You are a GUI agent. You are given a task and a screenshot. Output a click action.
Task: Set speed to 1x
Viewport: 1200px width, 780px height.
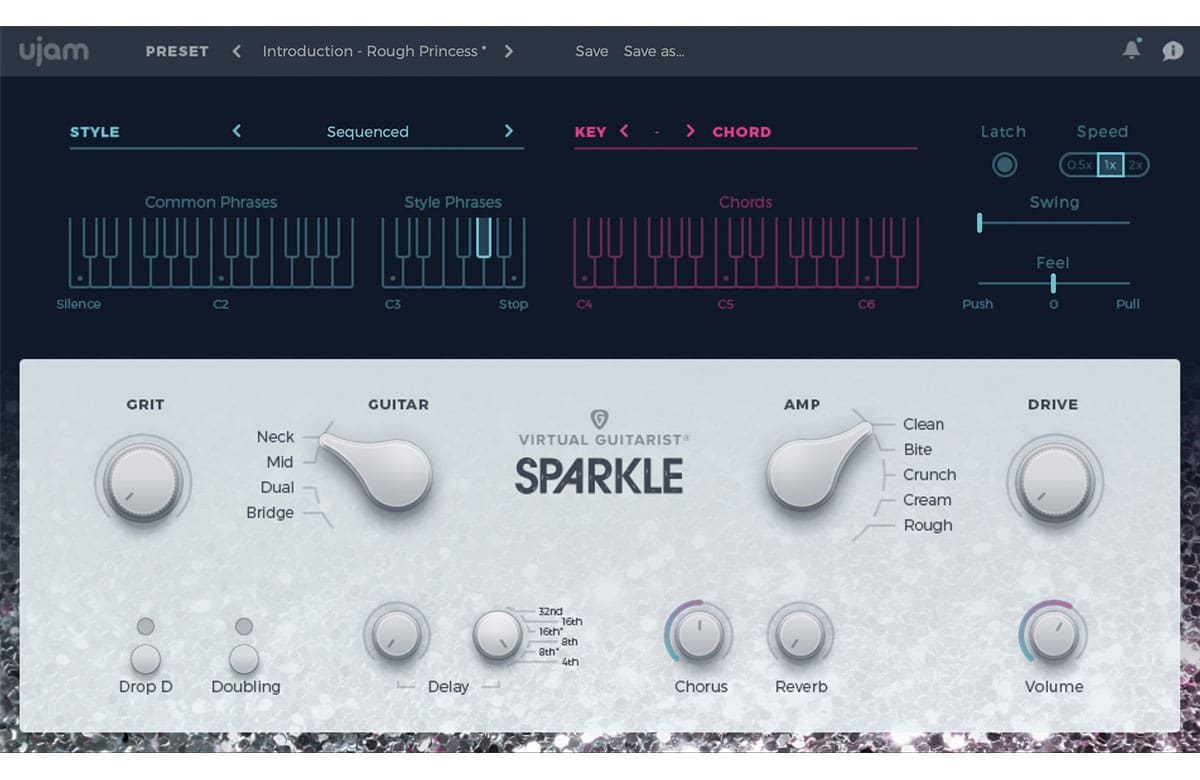click(x=1110, y=165)
